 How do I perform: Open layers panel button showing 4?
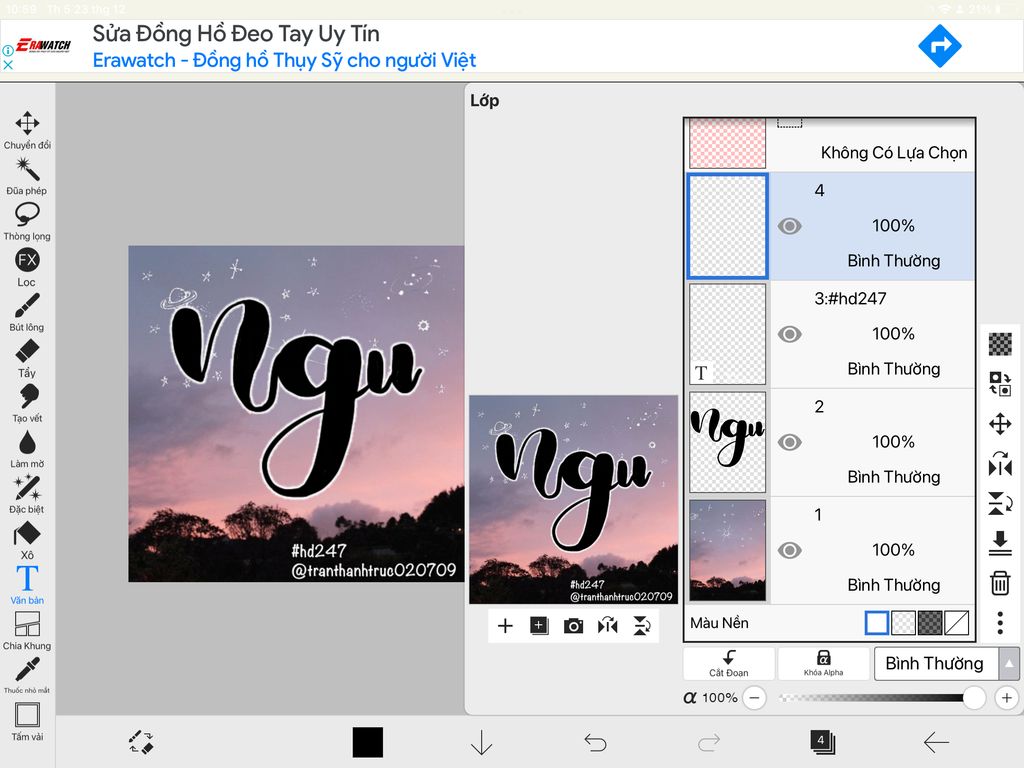coord(822,742)
